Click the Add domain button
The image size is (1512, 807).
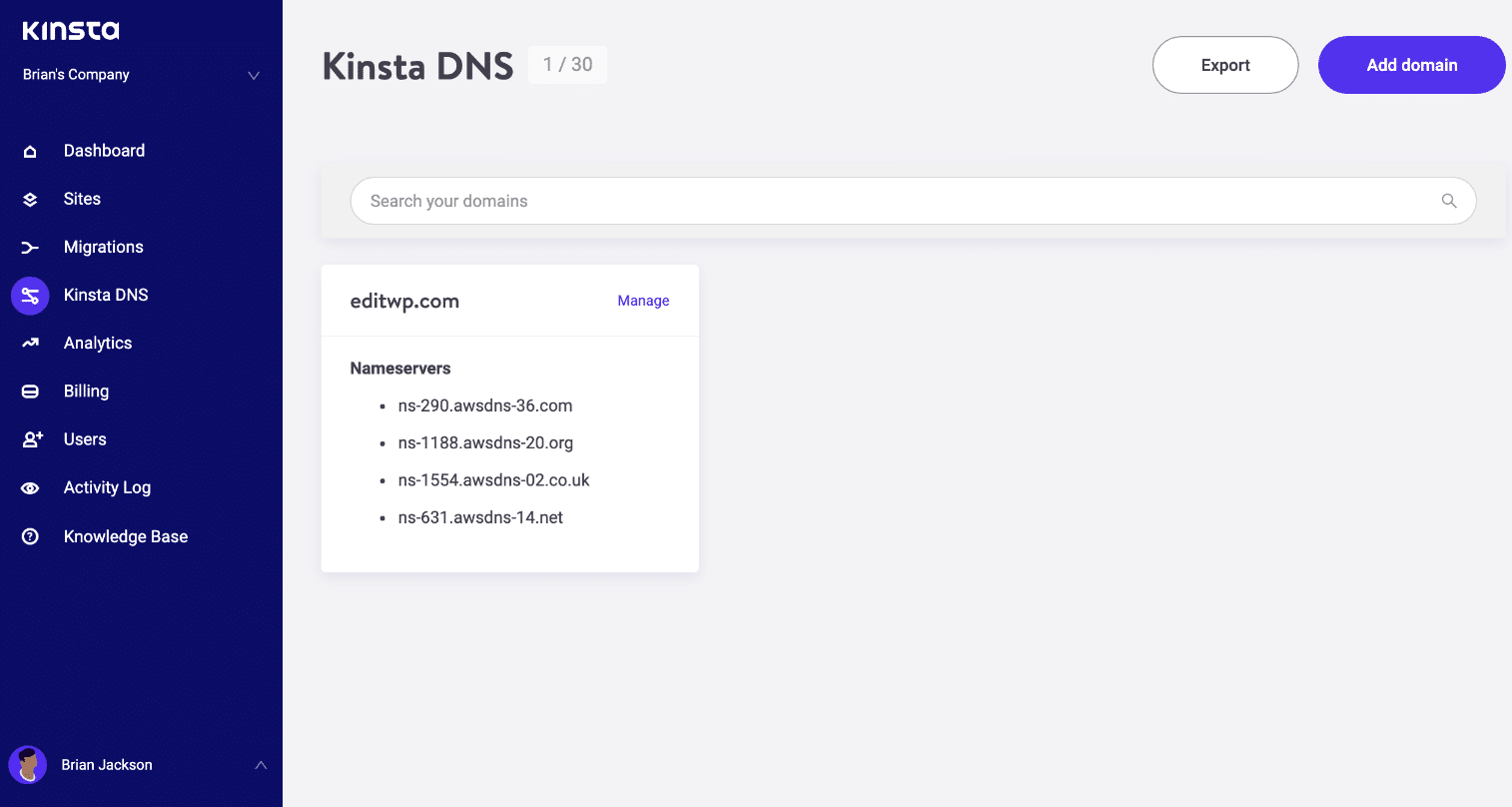click(x=1411, y=64)
